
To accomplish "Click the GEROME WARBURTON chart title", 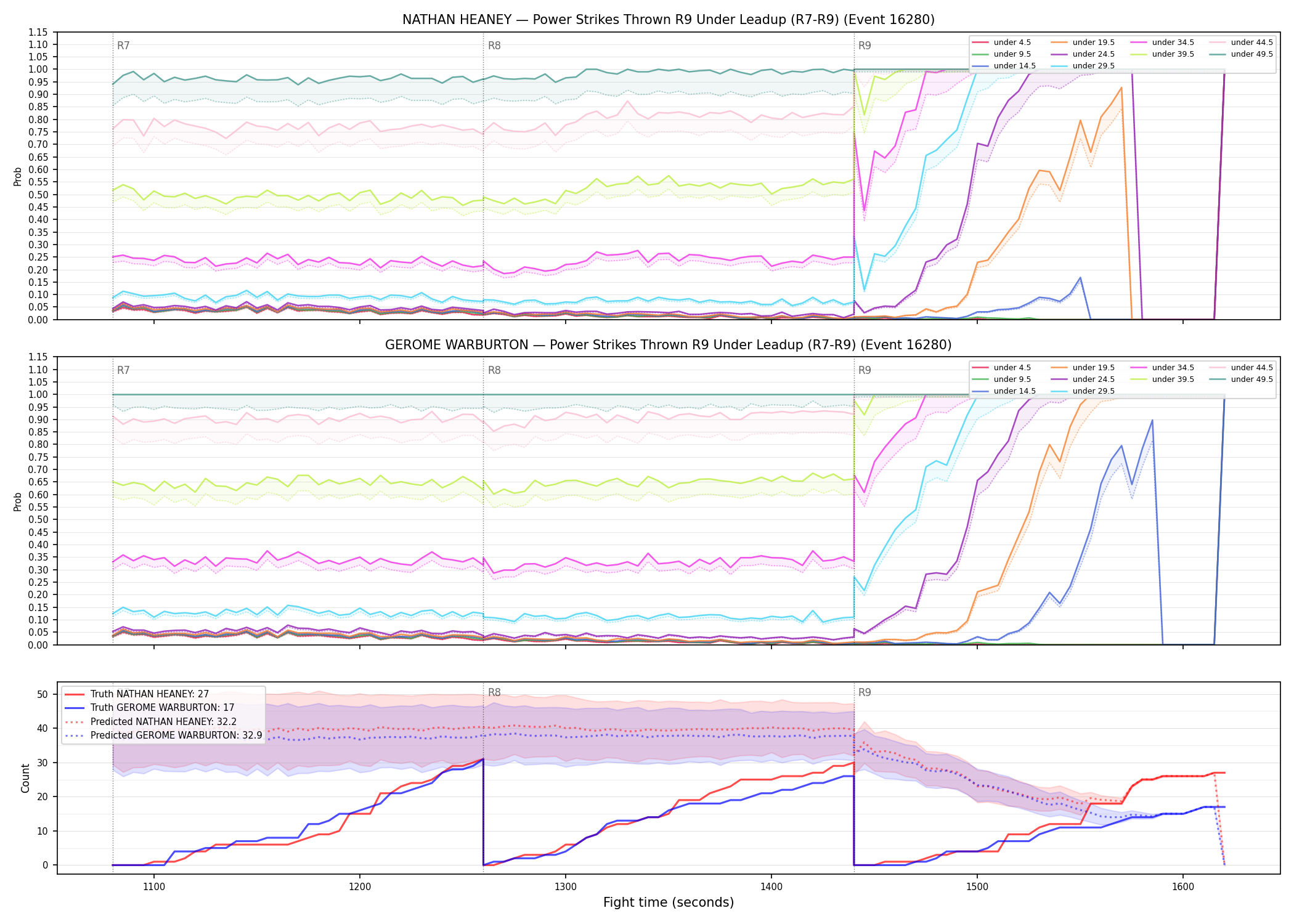I will (669, 345).
